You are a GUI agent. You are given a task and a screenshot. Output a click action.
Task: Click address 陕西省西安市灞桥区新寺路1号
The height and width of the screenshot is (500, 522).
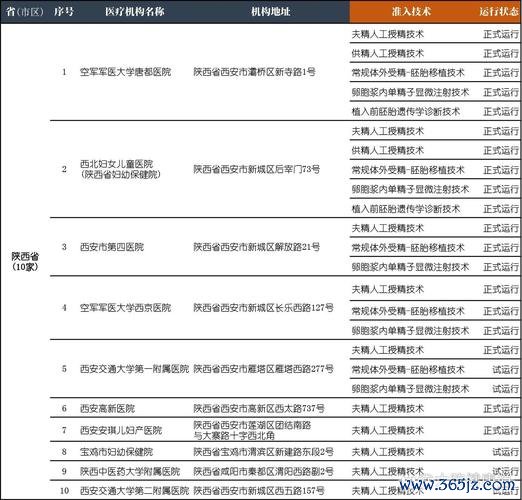[254, 72]
